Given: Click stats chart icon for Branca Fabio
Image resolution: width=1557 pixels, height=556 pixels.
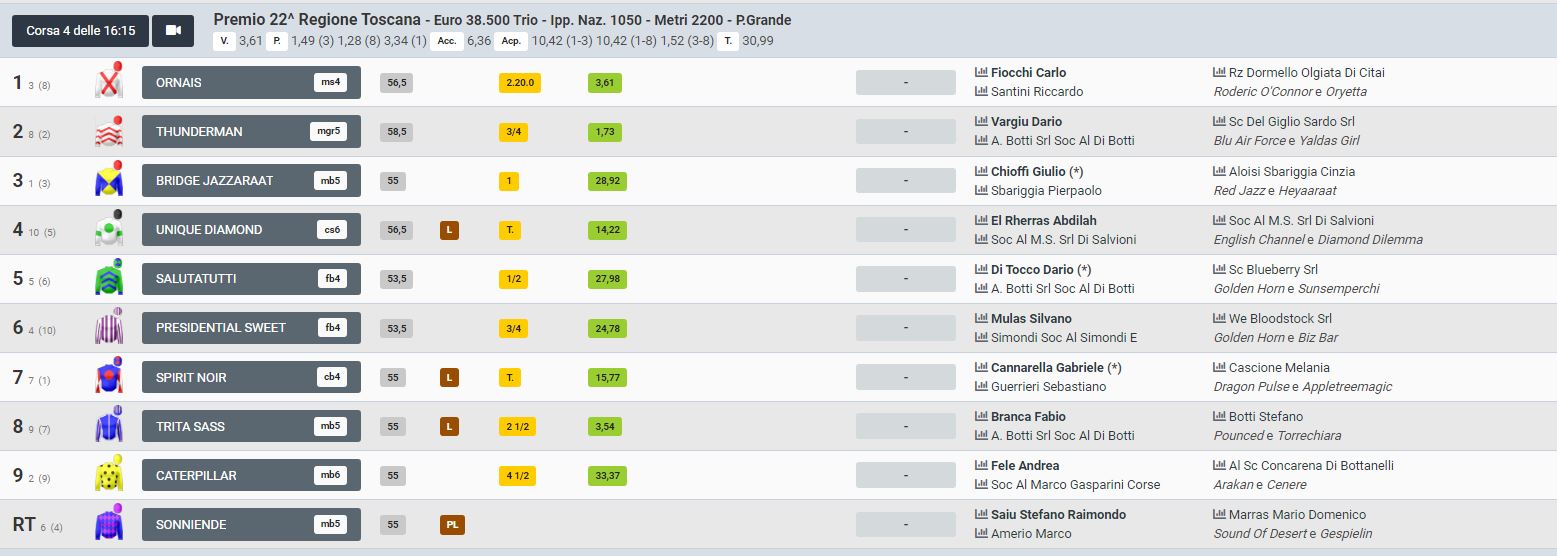Looking at the screenshot, I should (981, 417).
